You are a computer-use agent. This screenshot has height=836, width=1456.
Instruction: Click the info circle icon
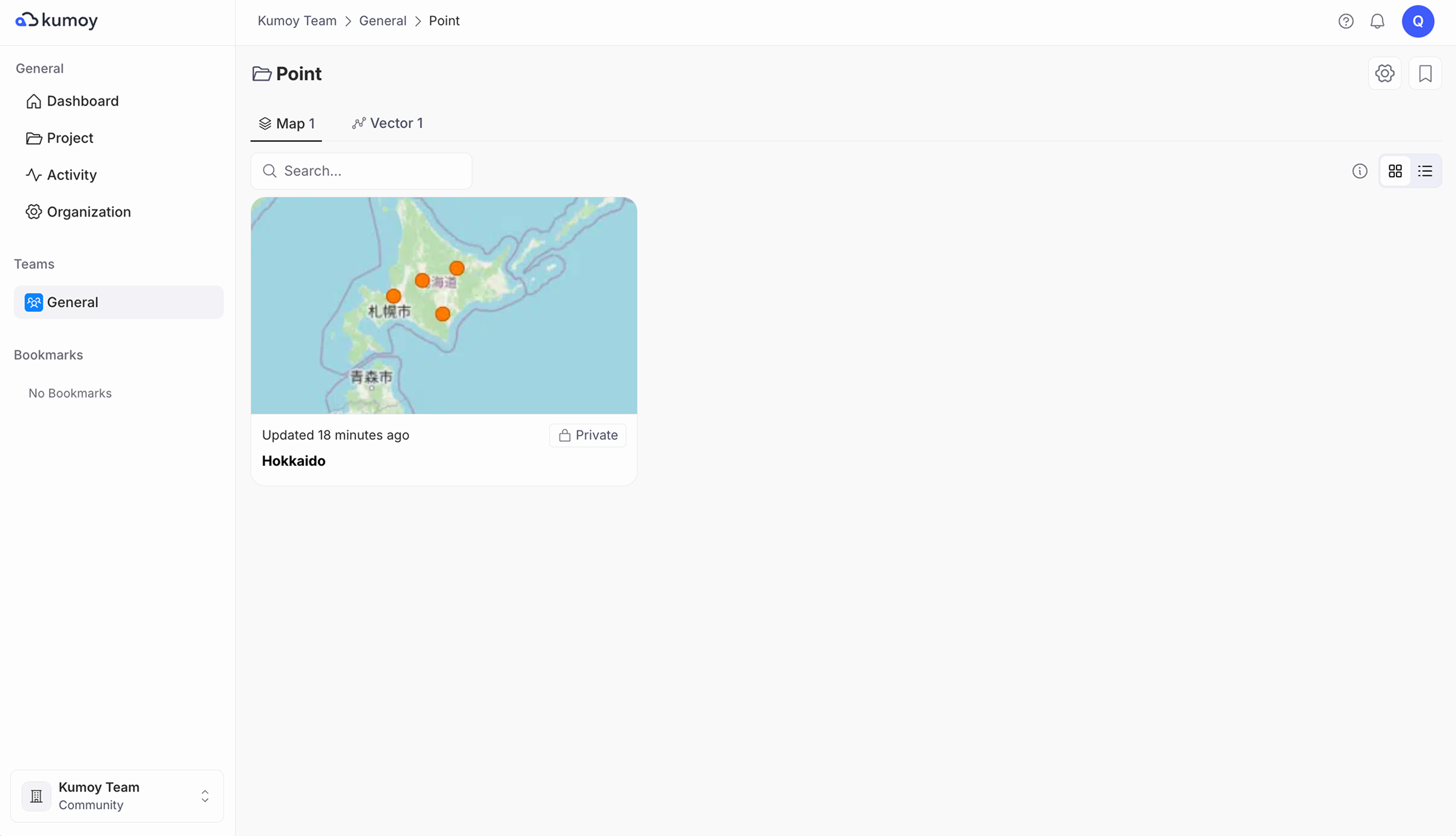(x=1360, y=171)
